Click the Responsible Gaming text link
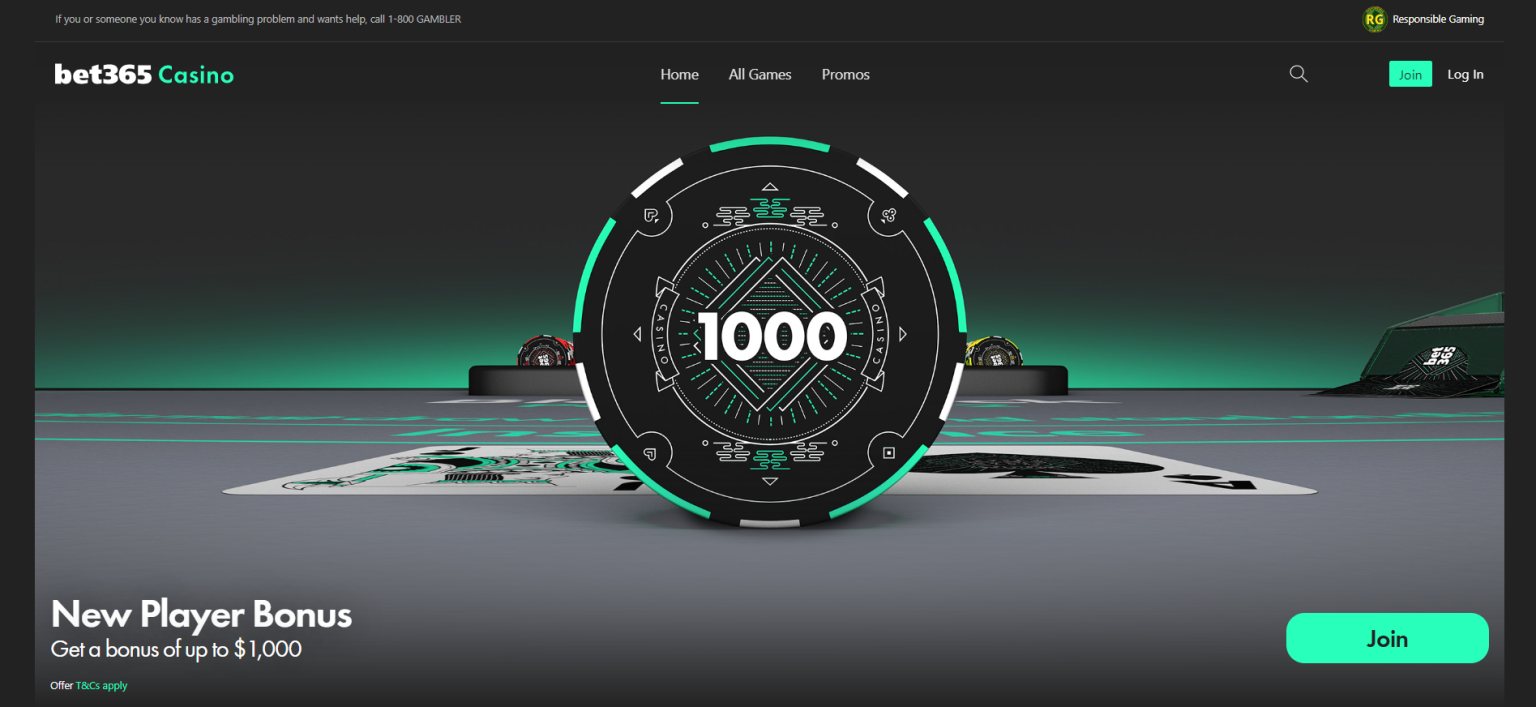The width and height of the screenshot is (1536, 707). [1438, 19]
